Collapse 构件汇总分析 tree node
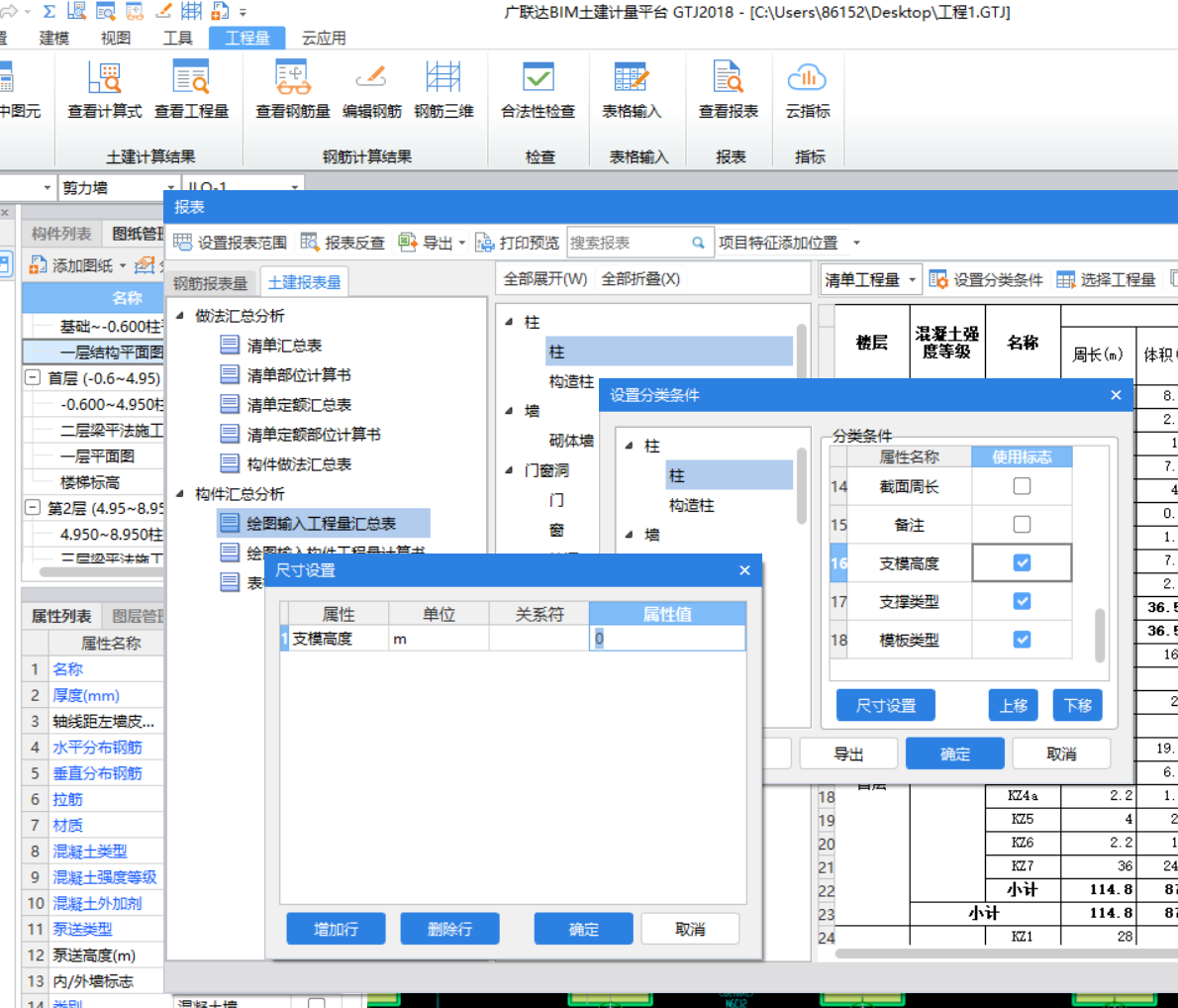 tap(180, 494)
